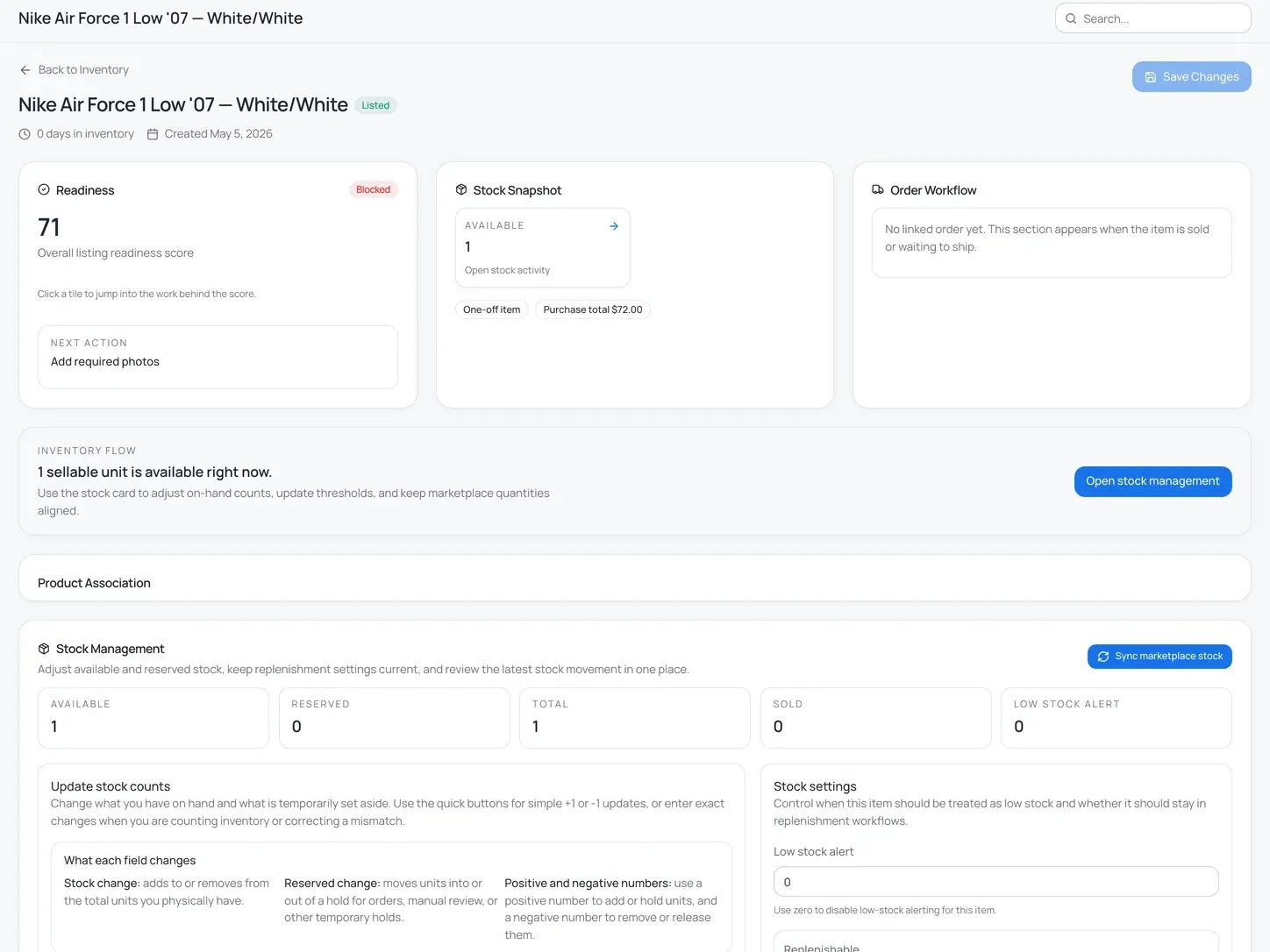
Task: Click the Purchase total $72.00 chip
Action: [593, 309]
